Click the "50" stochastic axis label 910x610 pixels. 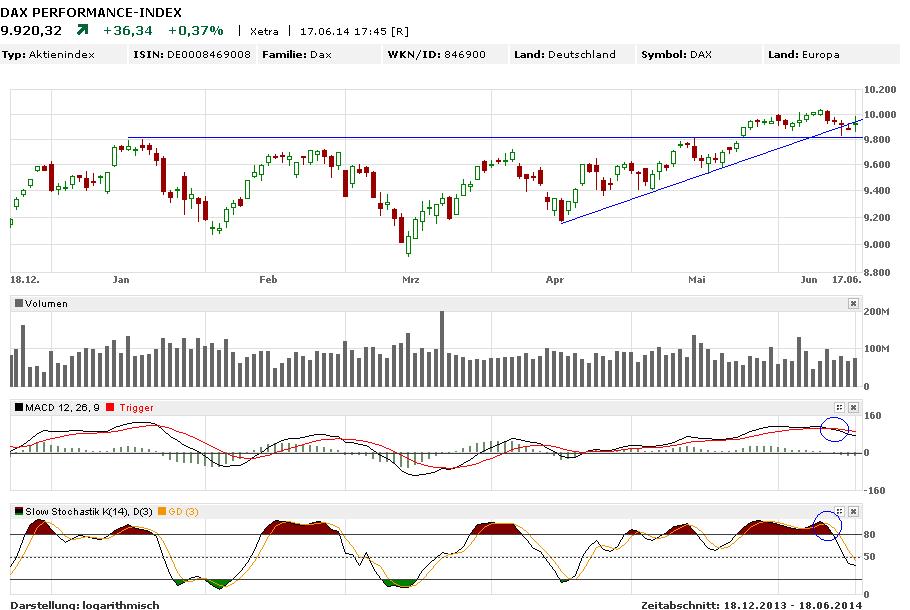[869, 557]
